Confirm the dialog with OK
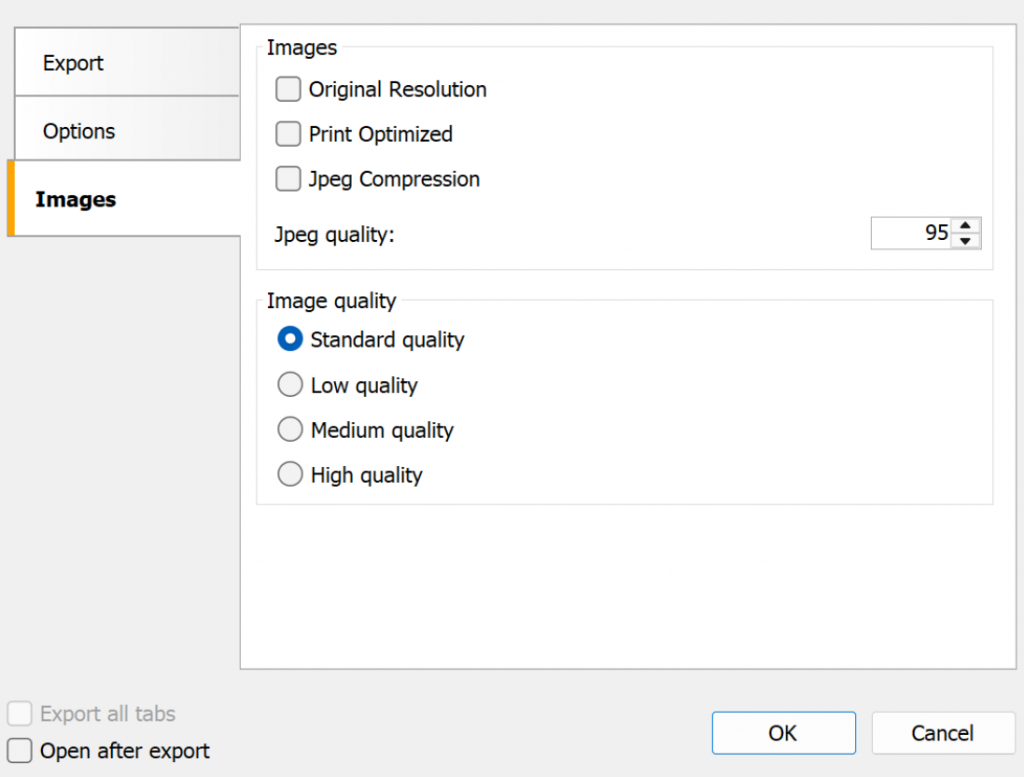The height and width of the screenshot is (777, 1024). (x=783, y=733)
